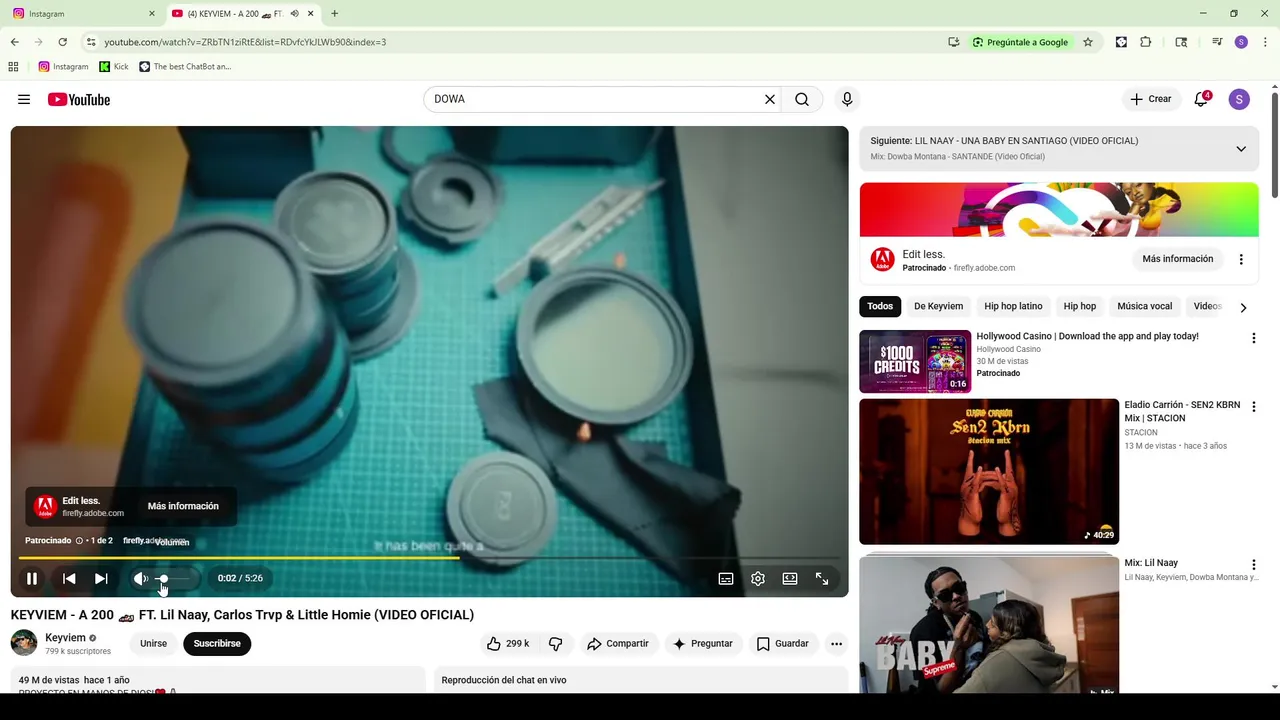Screen dimensions: 1280x720
Task: Open the browser extensions puzzle icon
Action: [1146, 42]
